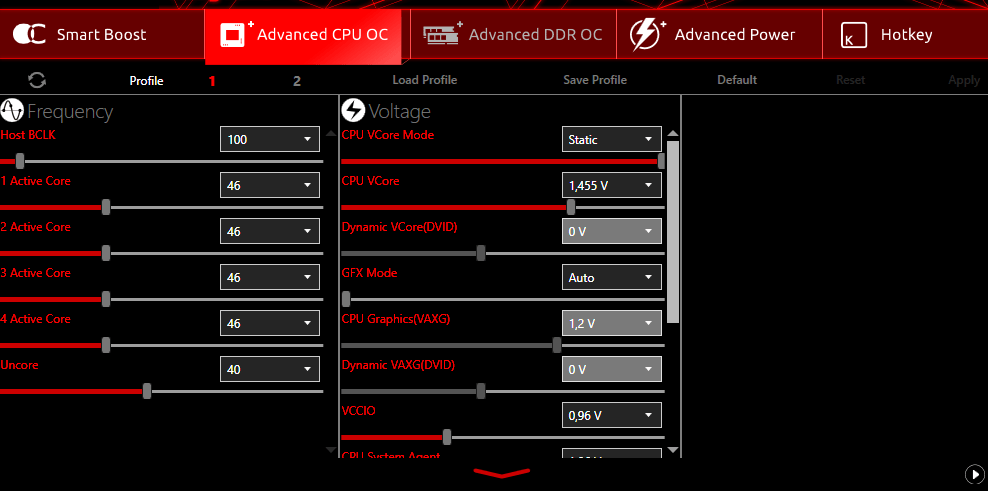
Task: Click the play arrow icon at bottom right
Action: [974, 474]
